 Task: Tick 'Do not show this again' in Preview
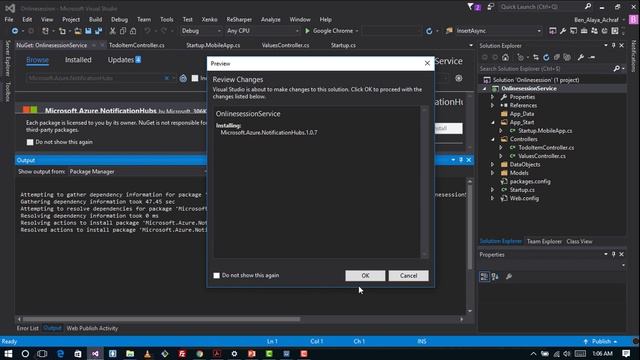(216, 276)
